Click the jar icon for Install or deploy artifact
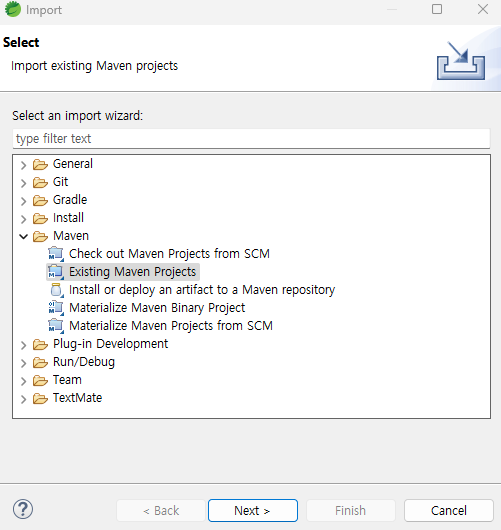This screenshot has width=501, height=530. (x=56, y=290)
